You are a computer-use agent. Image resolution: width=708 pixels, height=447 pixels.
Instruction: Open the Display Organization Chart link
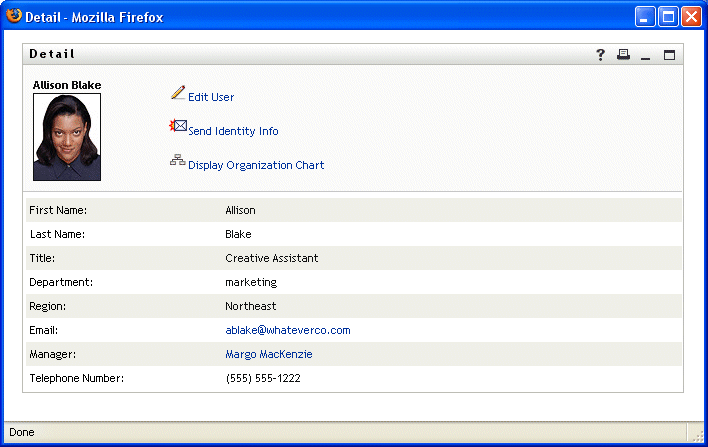coord(256,165)
